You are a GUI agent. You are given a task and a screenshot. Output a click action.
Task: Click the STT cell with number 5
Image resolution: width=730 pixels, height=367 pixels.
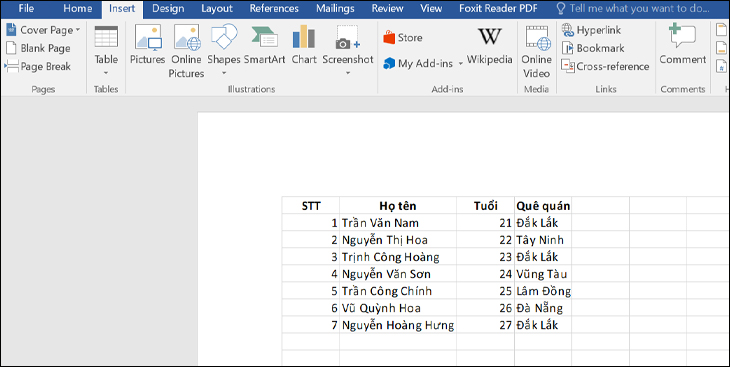click(311, 291)
